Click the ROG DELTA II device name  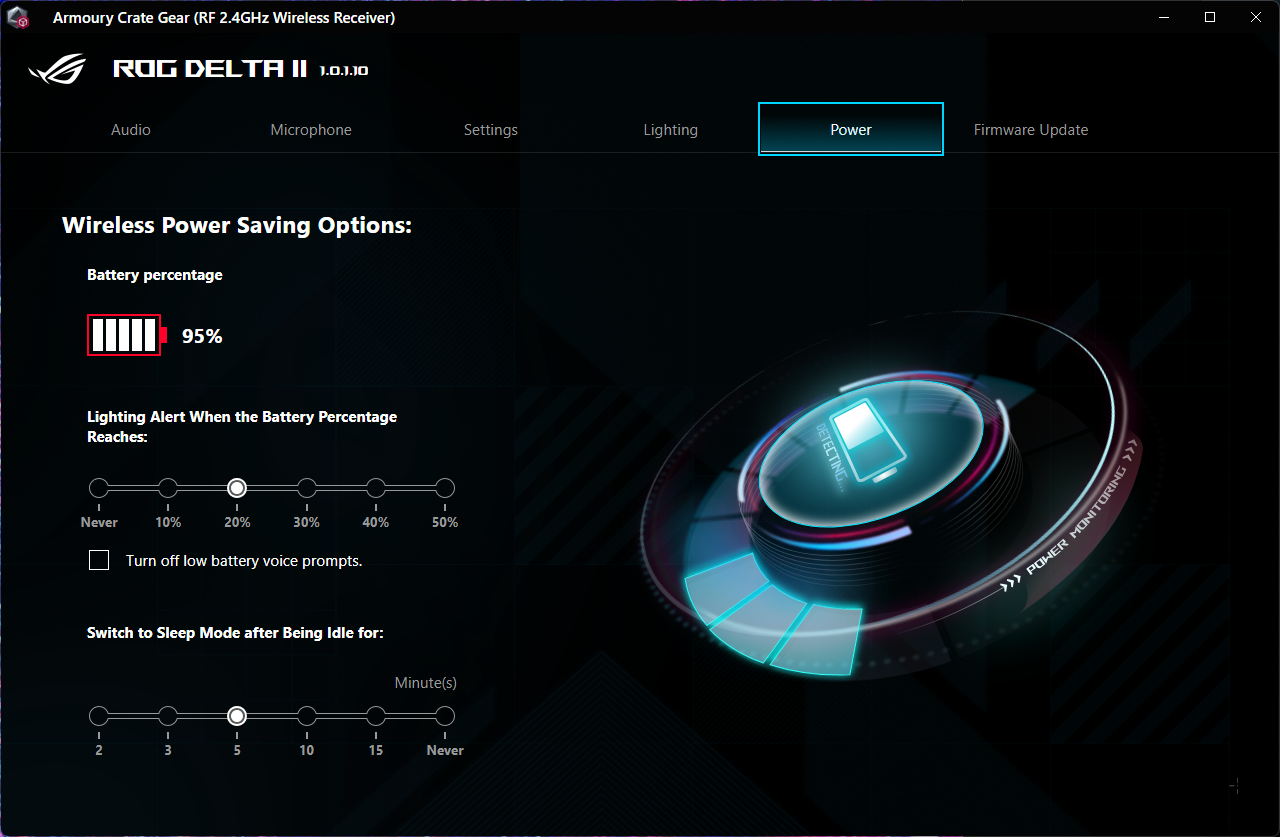pyautogui.click(x=212, y=69)
